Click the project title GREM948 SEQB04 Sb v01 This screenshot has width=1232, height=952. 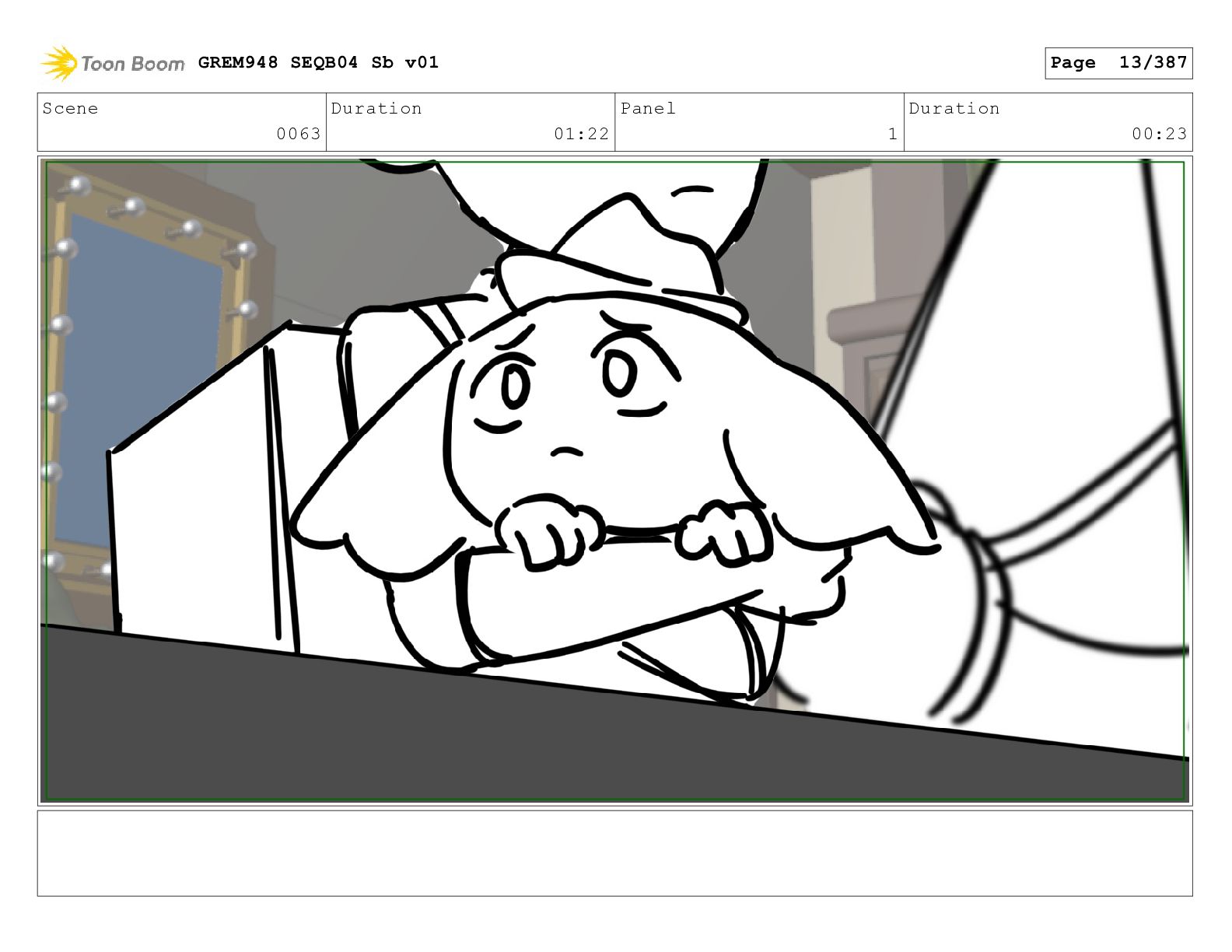pos(318,62)
